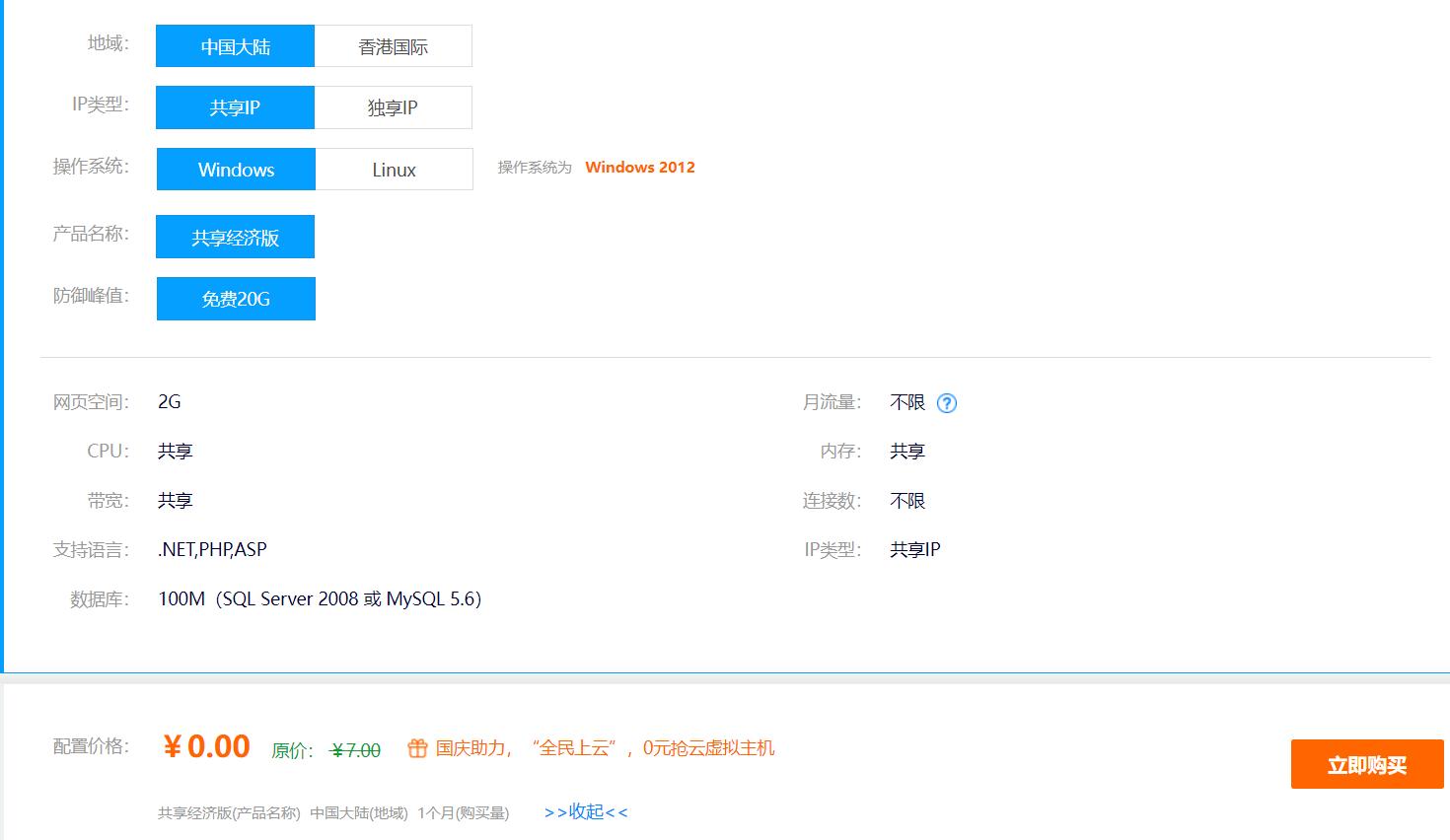Click the Windows 2012 operating system link
Screen dimensions: 1450x840
(x=639, y=167)
